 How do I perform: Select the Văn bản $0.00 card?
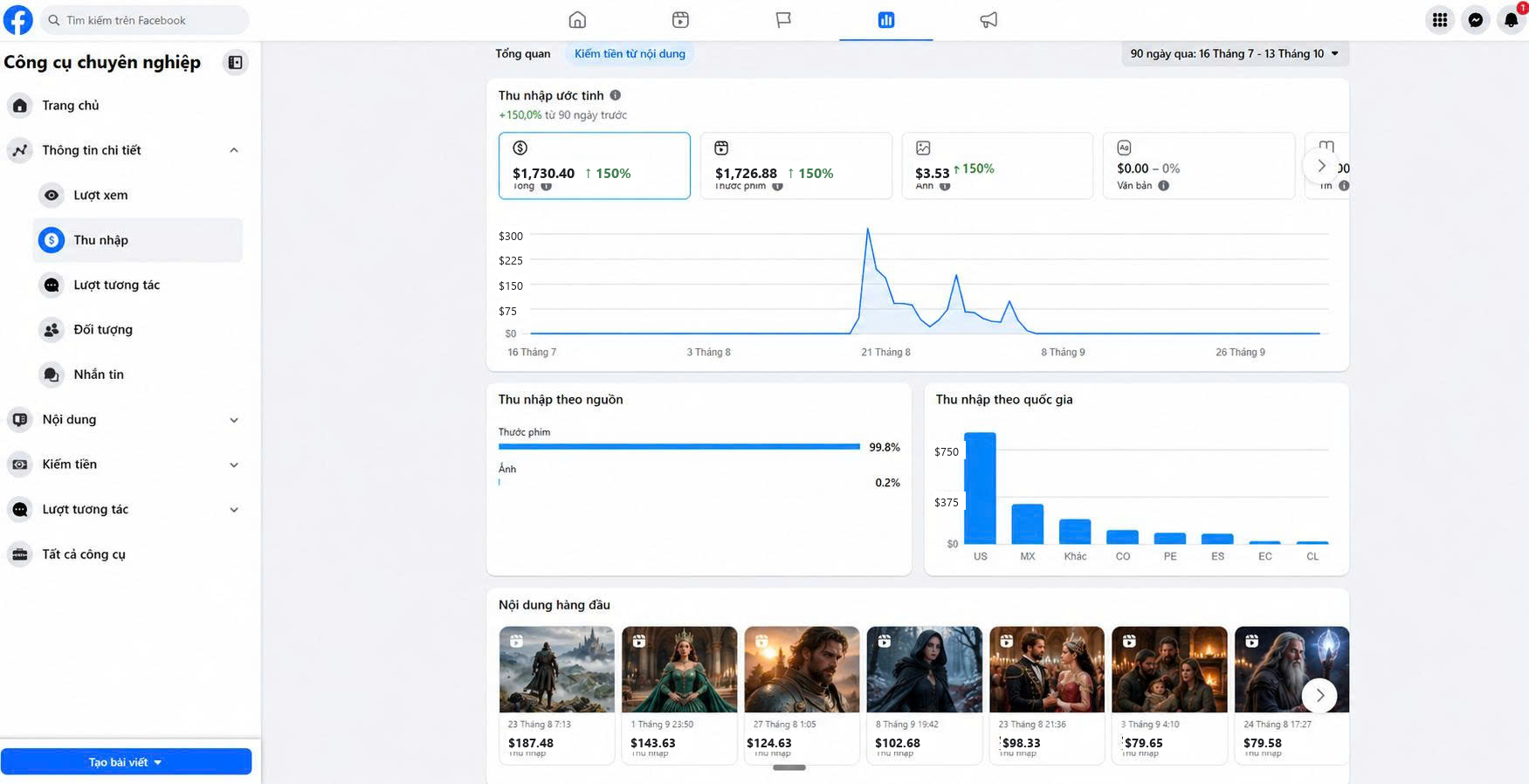click(1199, 166)
